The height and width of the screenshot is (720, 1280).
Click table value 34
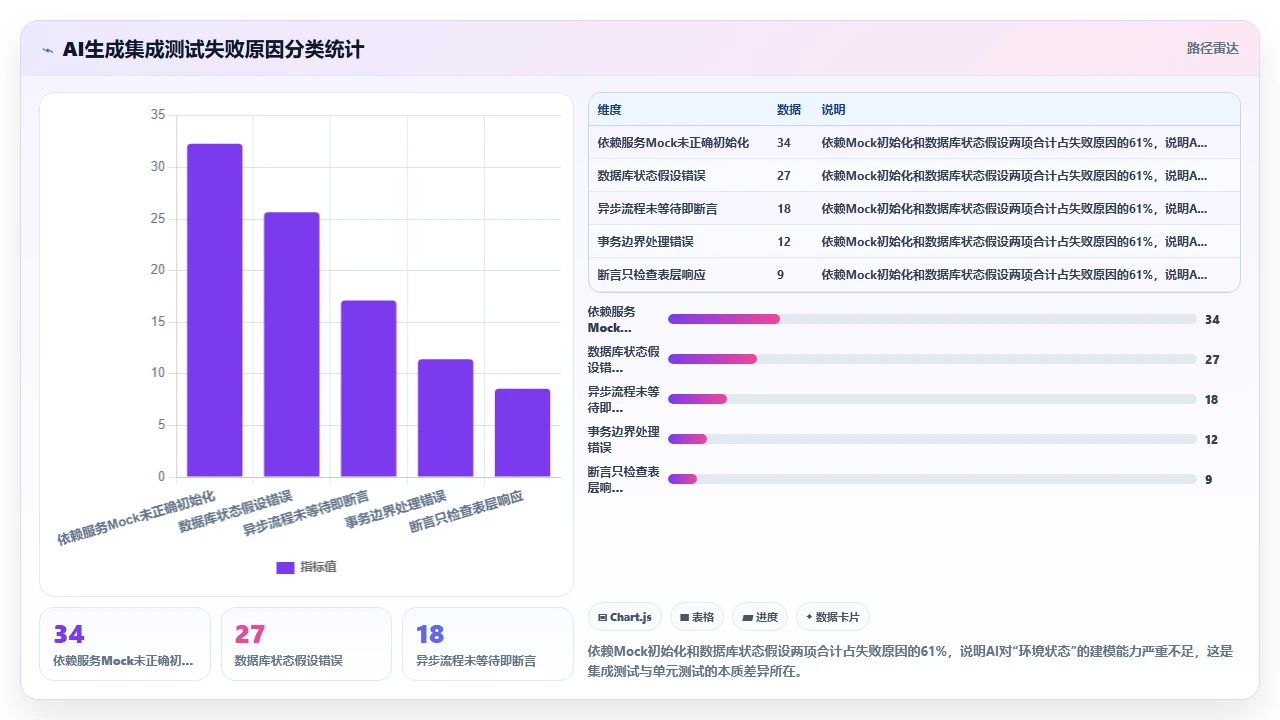784,143
